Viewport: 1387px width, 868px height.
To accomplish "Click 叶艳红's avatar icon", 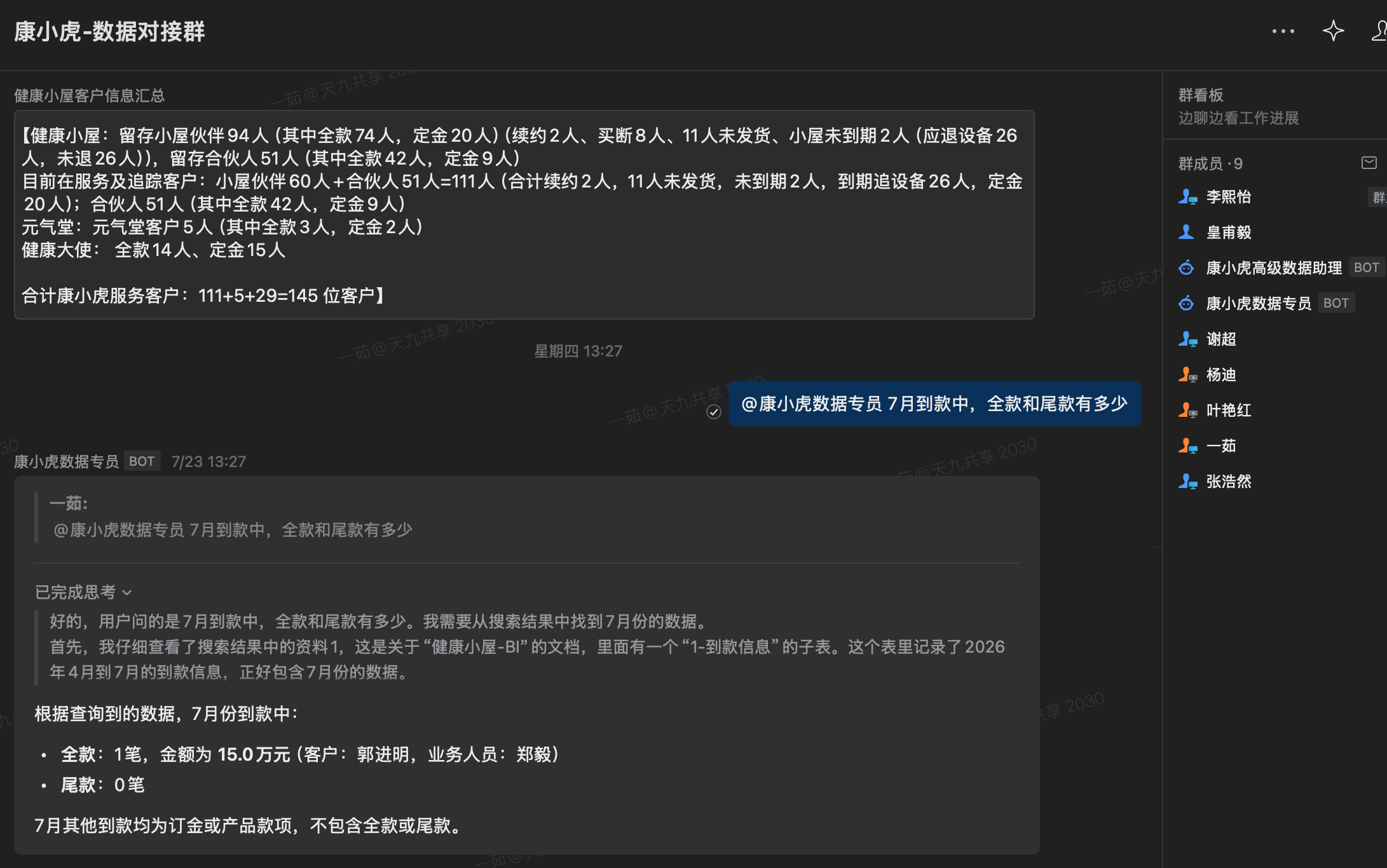I will [1187, 410].
